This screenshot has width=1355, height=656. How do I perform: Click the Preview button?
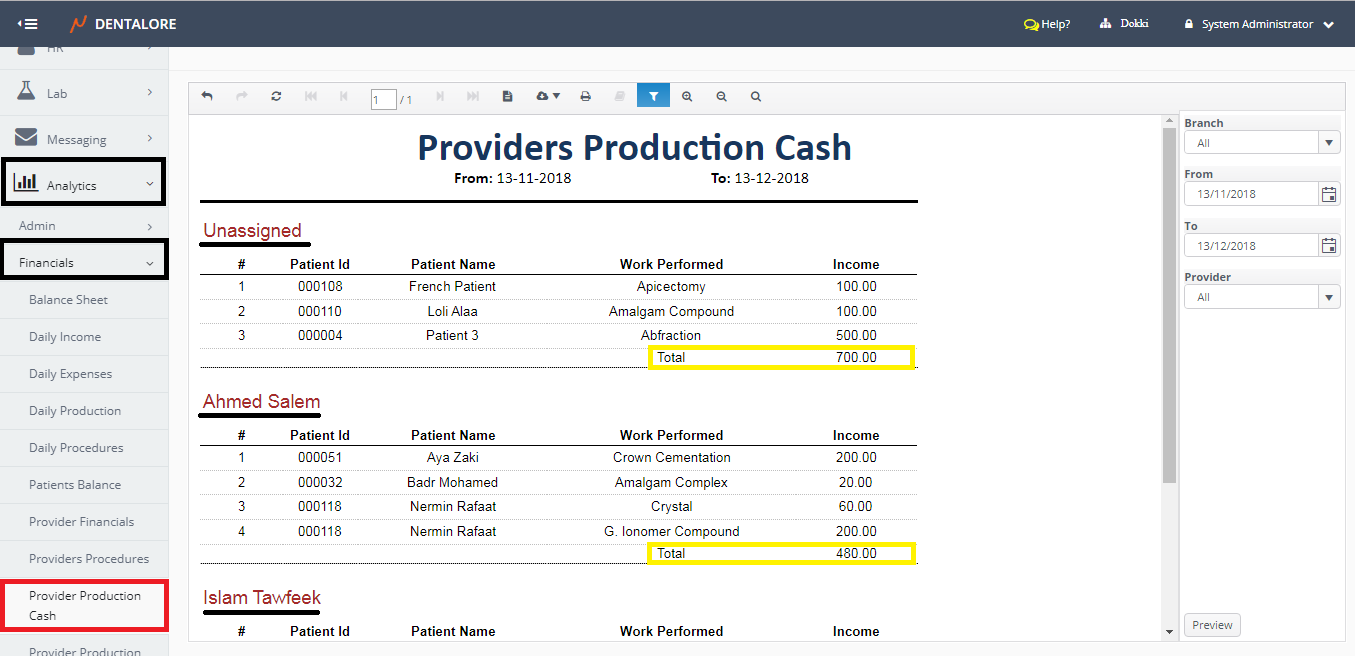tap(1212, 625)
